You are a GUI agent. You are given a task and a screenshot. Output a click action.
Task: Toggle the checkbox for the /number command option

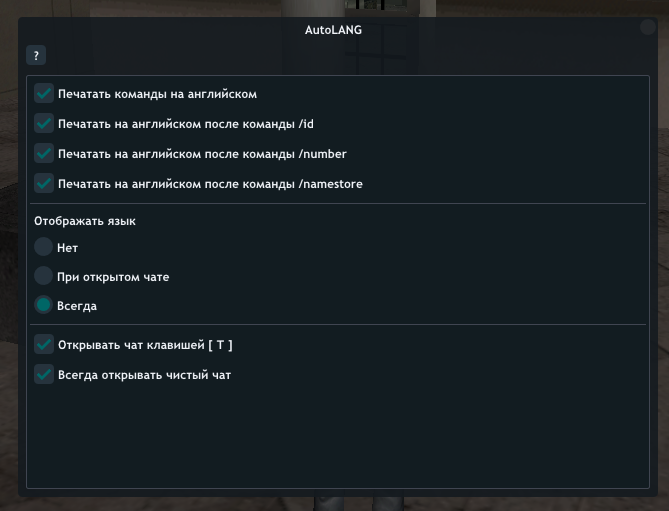click(44, 154)
